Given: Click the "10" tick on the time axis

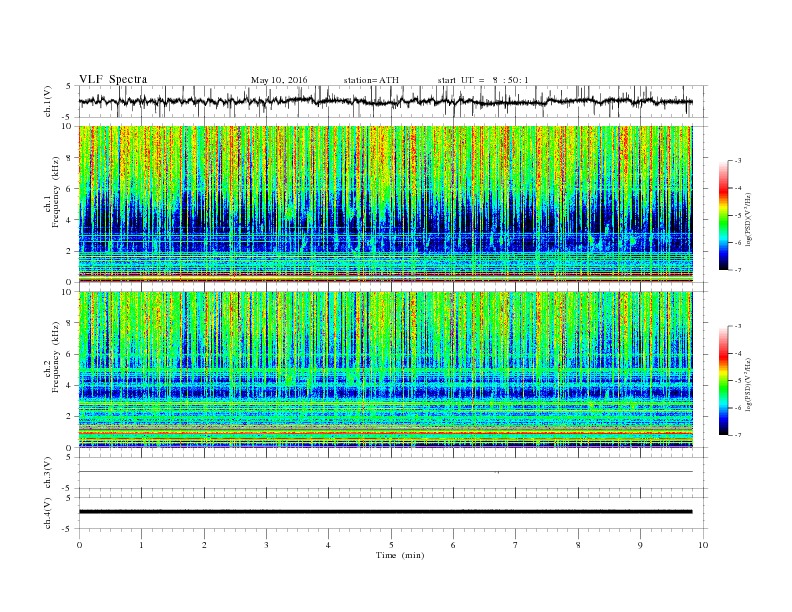Looking at the screenshot, I should point(703,545).
